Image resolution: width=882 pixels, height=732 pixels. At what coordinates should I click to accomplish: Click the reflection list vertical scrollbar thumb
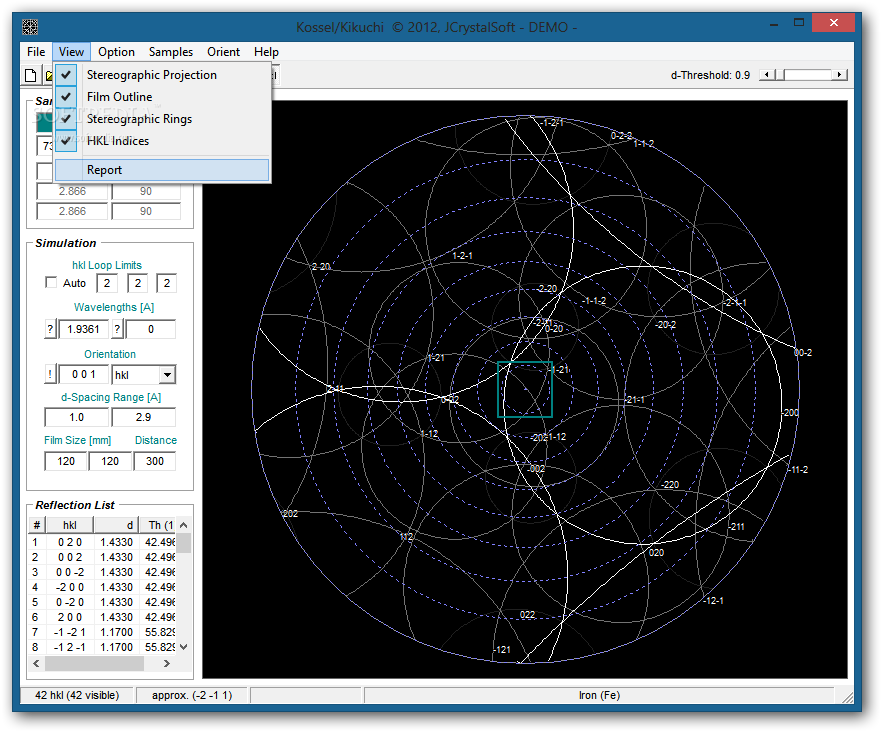(x=184, y=542)
